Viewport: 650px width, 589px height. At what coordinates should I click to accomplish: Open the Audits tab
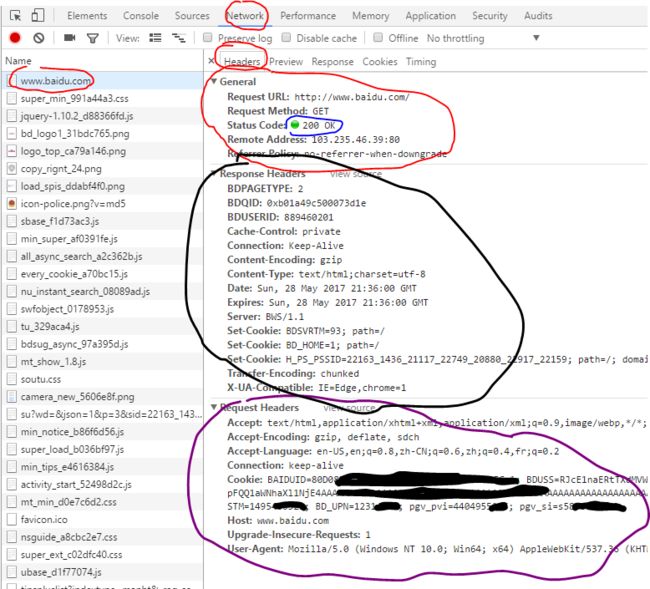[x=538, y=16]
